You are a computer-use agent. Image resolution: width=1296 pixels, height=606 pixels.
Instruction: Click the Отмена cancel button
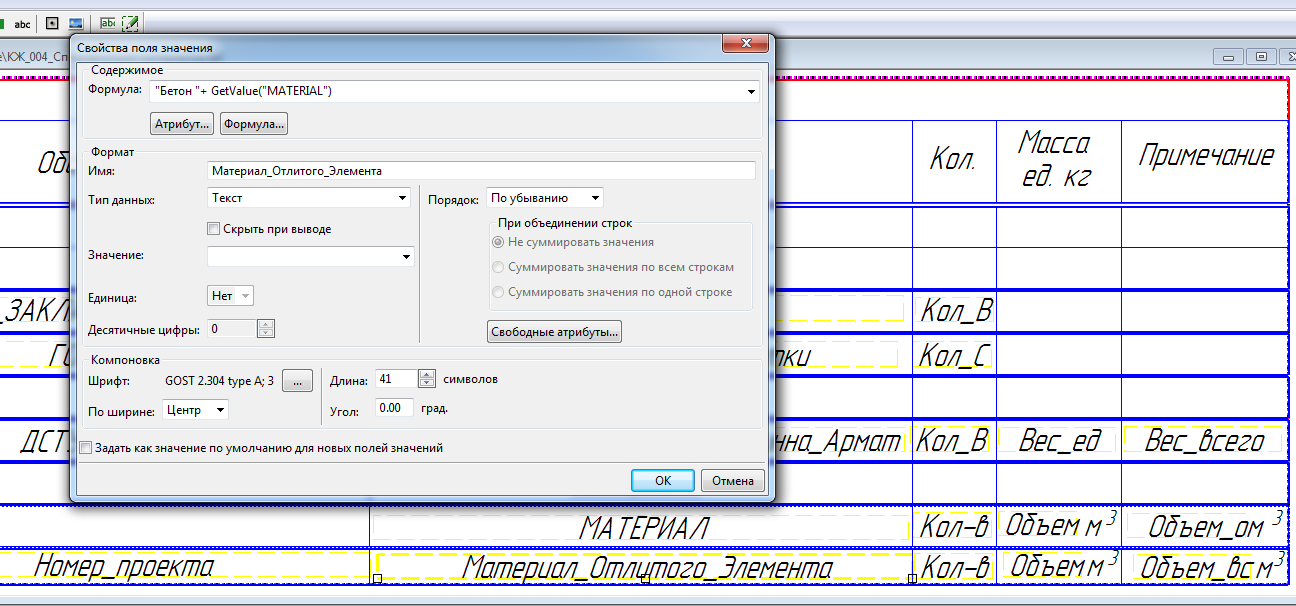point(733,481)
